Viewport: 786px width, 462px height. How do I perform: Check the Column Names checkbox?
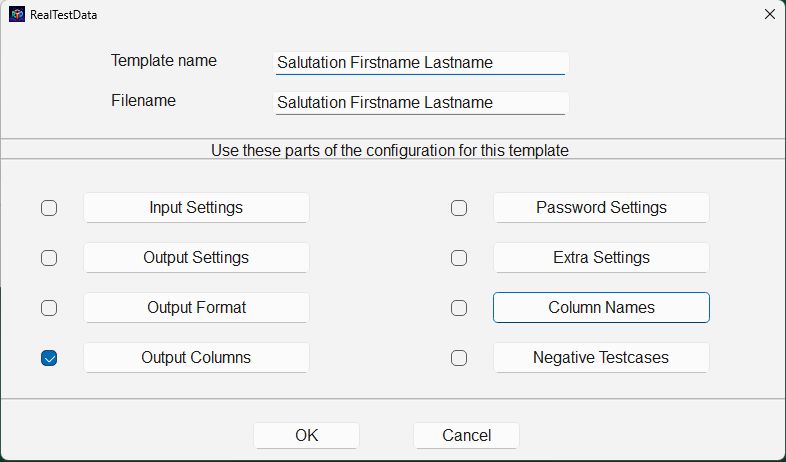(x=459, y=308)
